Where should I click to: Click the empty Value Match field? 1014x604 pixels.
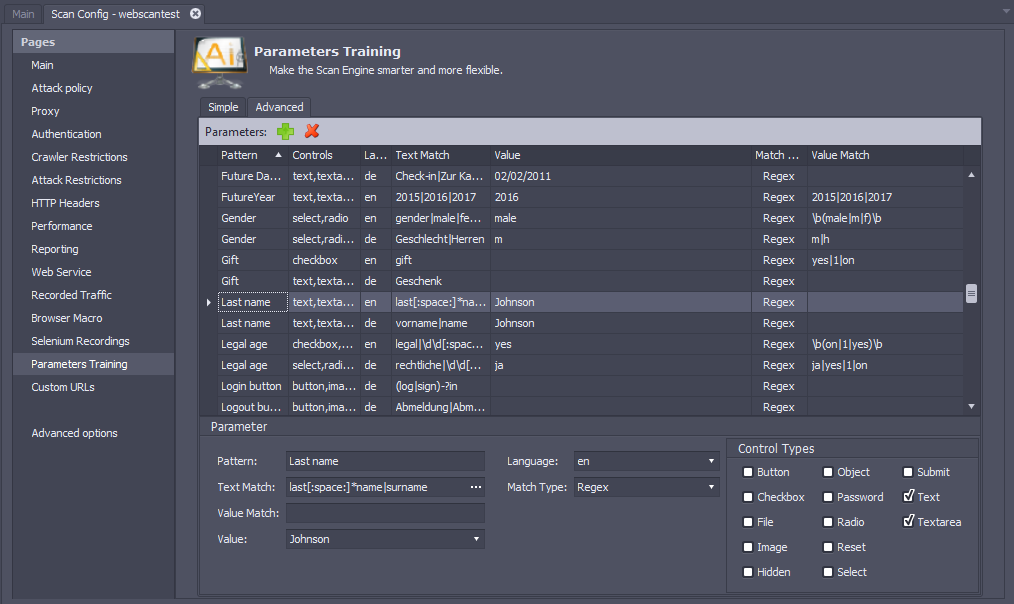385,513
